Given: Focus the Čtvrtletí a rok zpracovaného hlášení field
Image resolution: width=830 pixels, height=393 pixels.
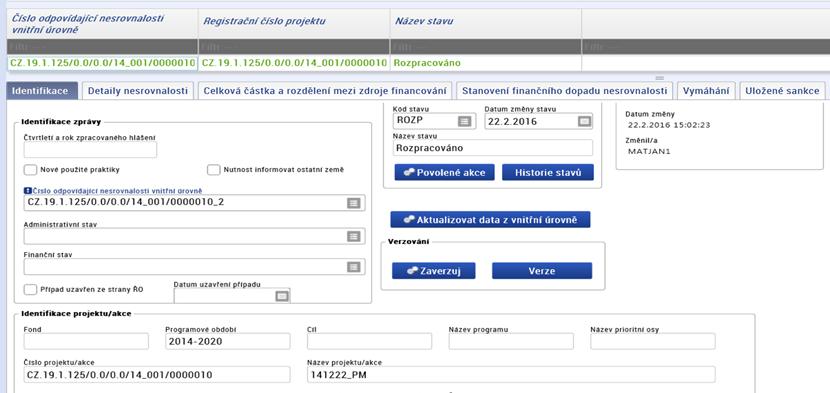Looking at the screenshot, I should pyautogui.click(x=90, y=150).
